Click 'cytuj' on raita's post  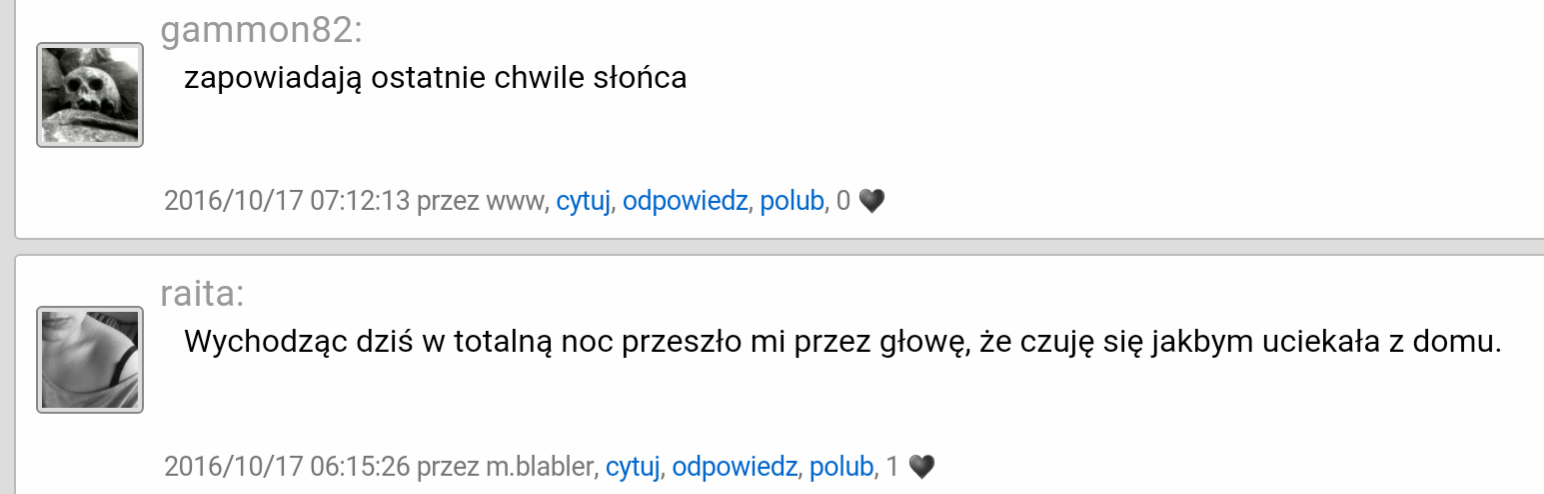(633, 466)
